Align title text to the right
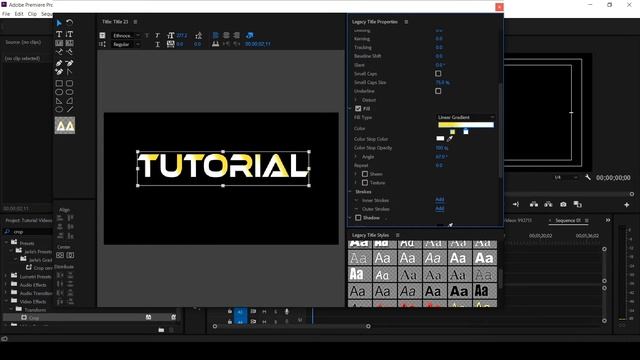This screenshot has height=360, width=640. [x=237, y=35]
